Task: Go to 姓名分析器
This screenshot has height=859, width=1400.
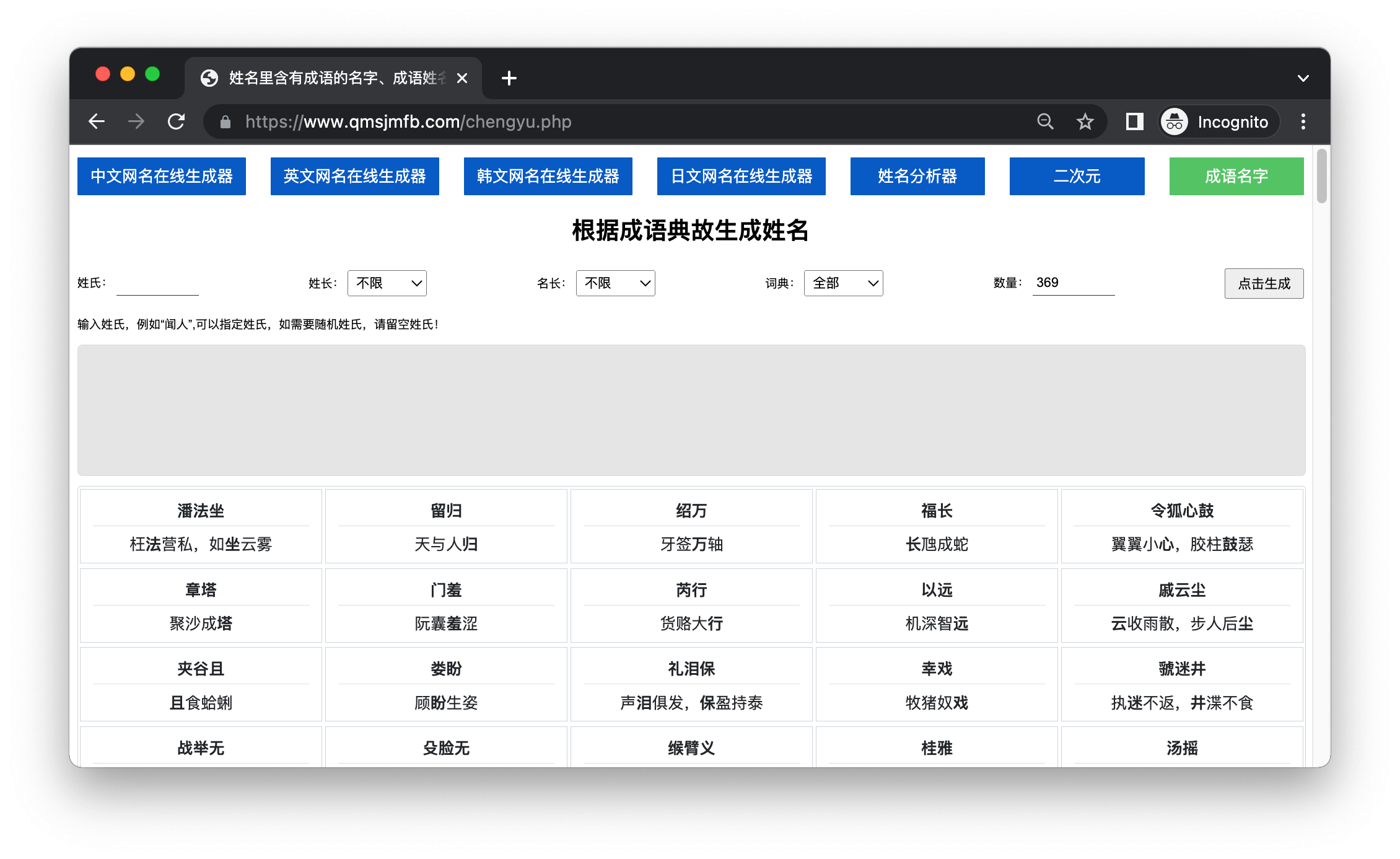Action: tap(917, 176)
